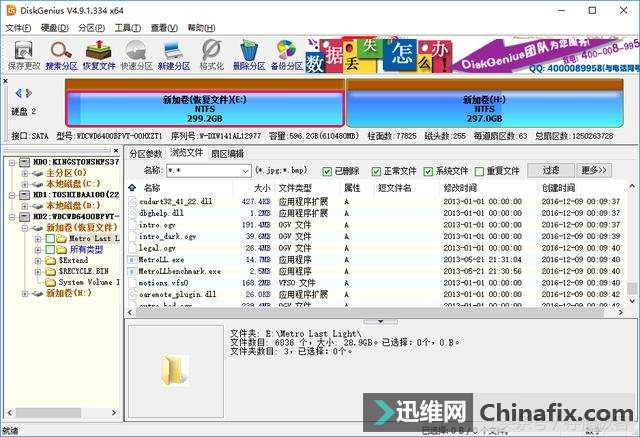Click the Filter (过滤) button
Image resolution: width=640 pixels, height=437 pixels.
tap(551, 171)
